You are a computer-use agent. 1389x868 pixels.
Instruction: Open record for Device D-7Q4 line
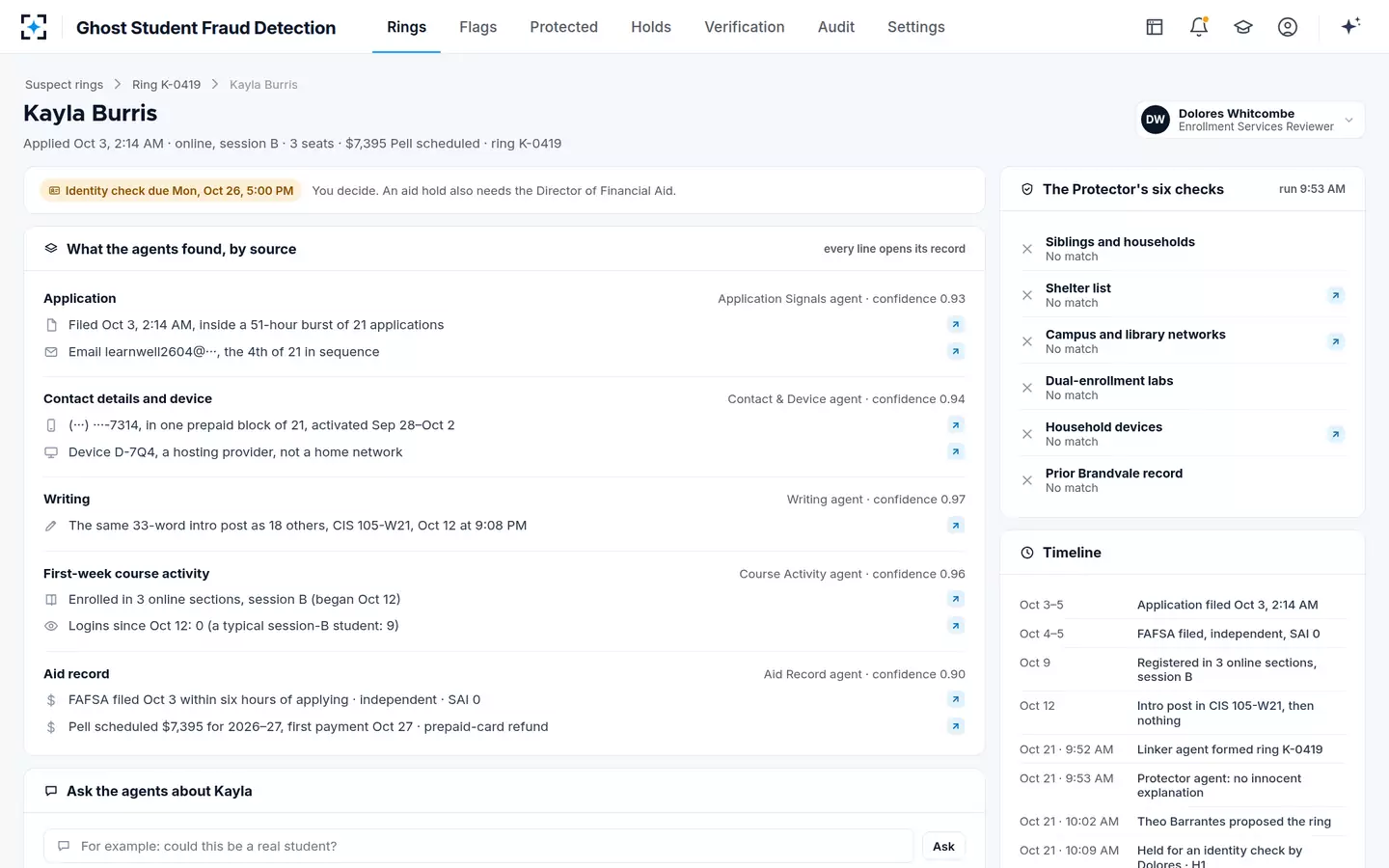956,452
